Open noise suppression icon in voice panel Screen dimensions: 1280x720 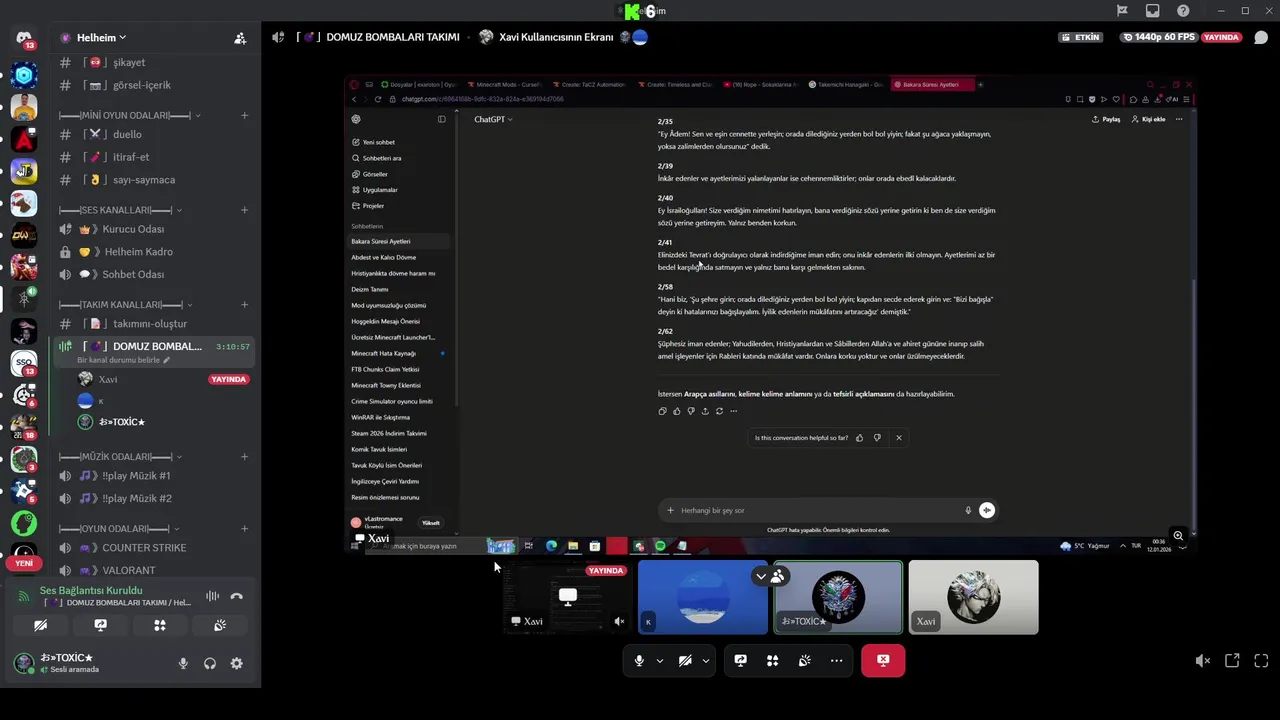(x=212, y=596)
